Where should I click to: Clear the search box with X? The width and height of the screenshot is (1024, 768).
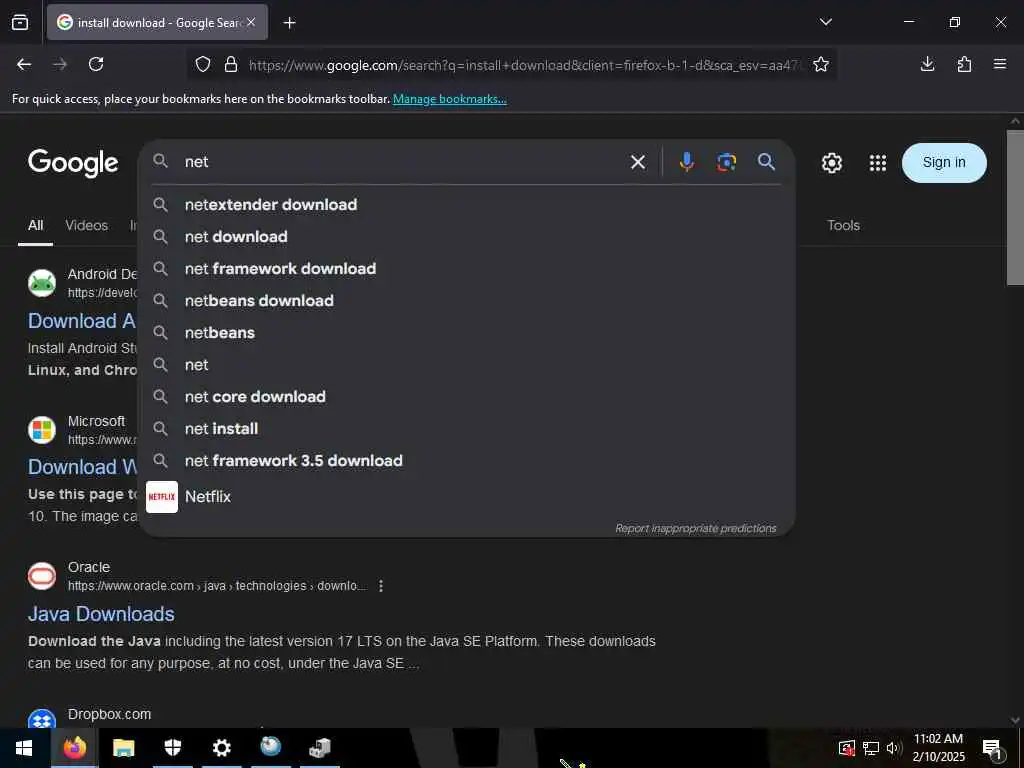click(x=638, y=162)
